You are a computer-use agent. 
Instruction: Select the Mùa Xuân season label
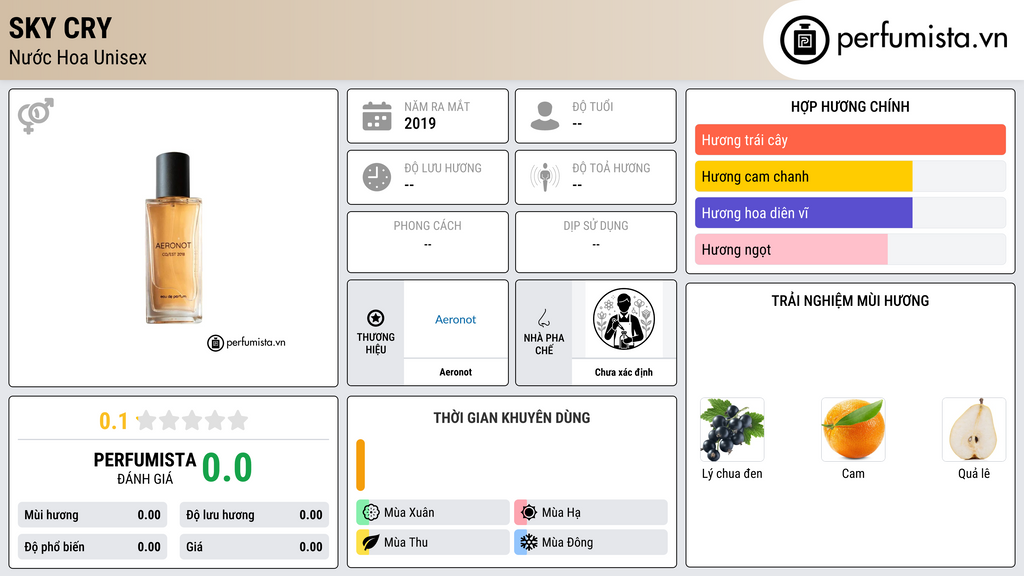[409, 513]
